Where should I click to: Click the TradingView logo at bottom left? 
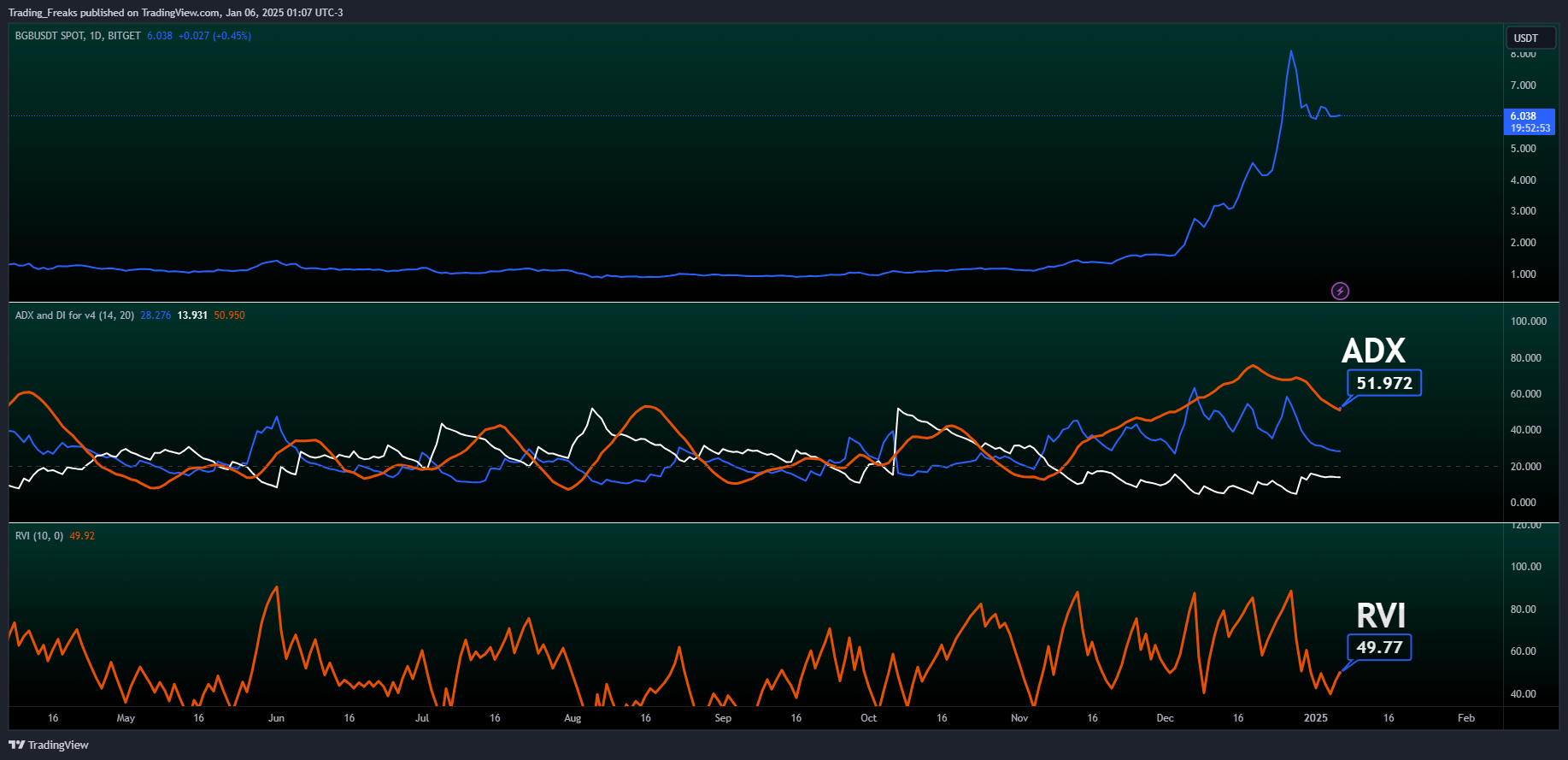click(x=49, y=745)
